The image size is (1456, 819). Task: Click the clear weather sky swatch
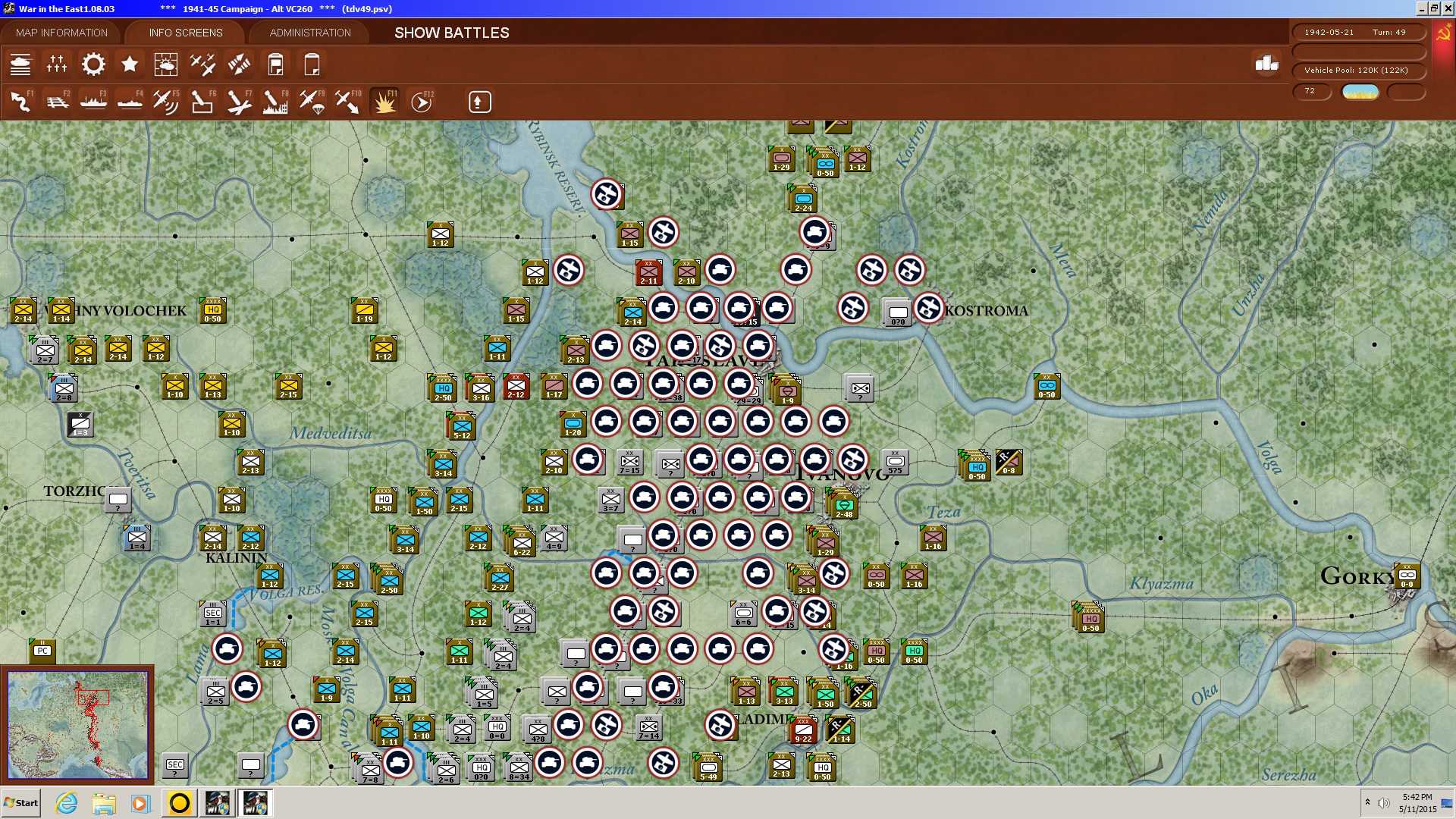(x=1360, y=92)
